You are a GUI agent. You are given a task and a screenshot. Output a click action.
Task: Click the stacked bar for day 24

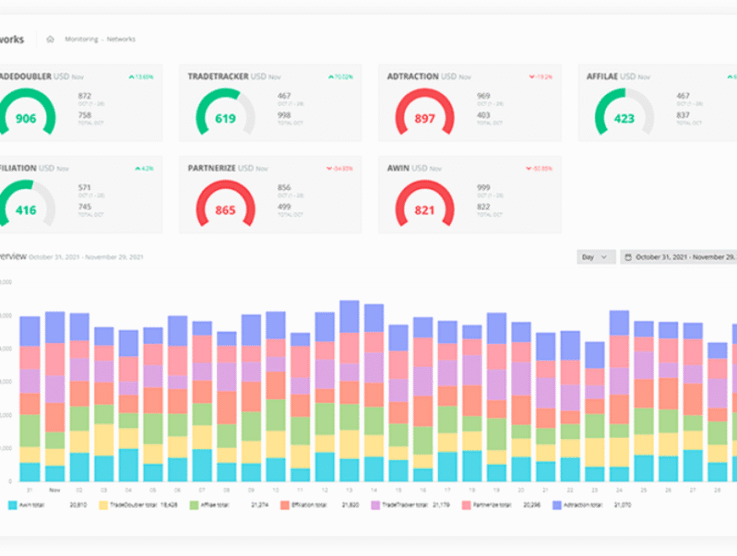point(619,396)
